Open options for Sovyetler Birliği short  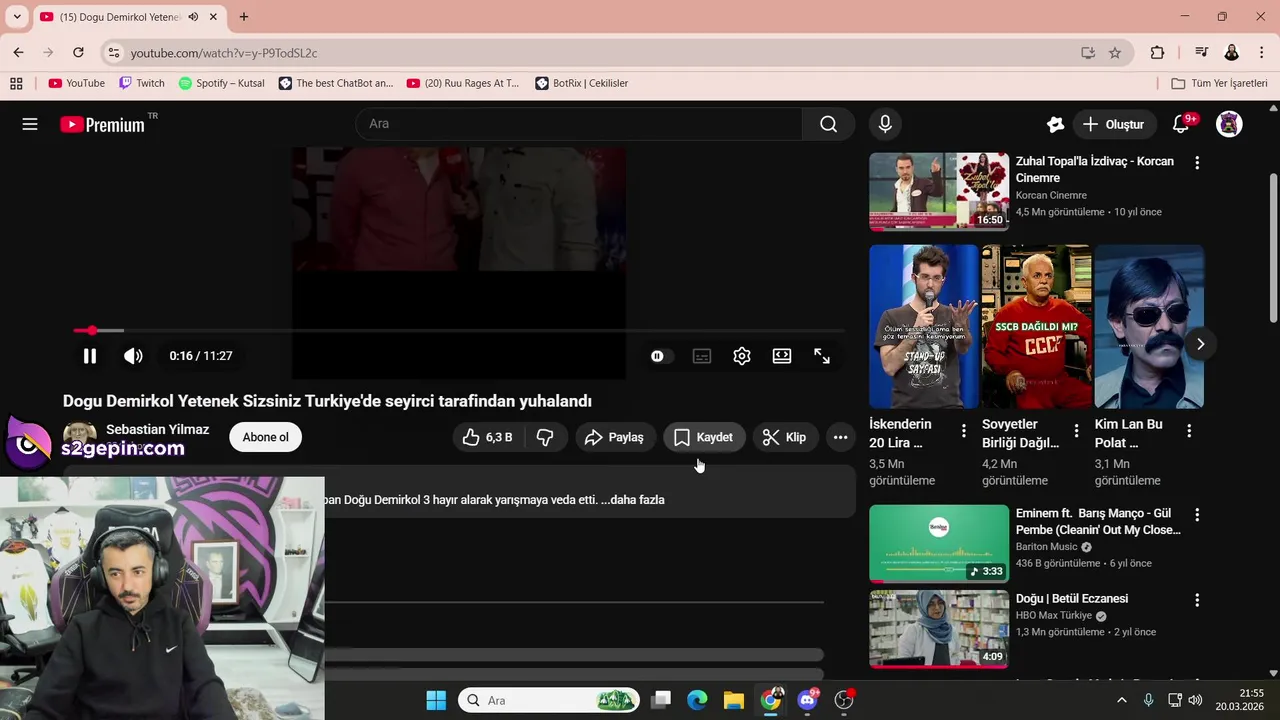(x=1076, y=431)
